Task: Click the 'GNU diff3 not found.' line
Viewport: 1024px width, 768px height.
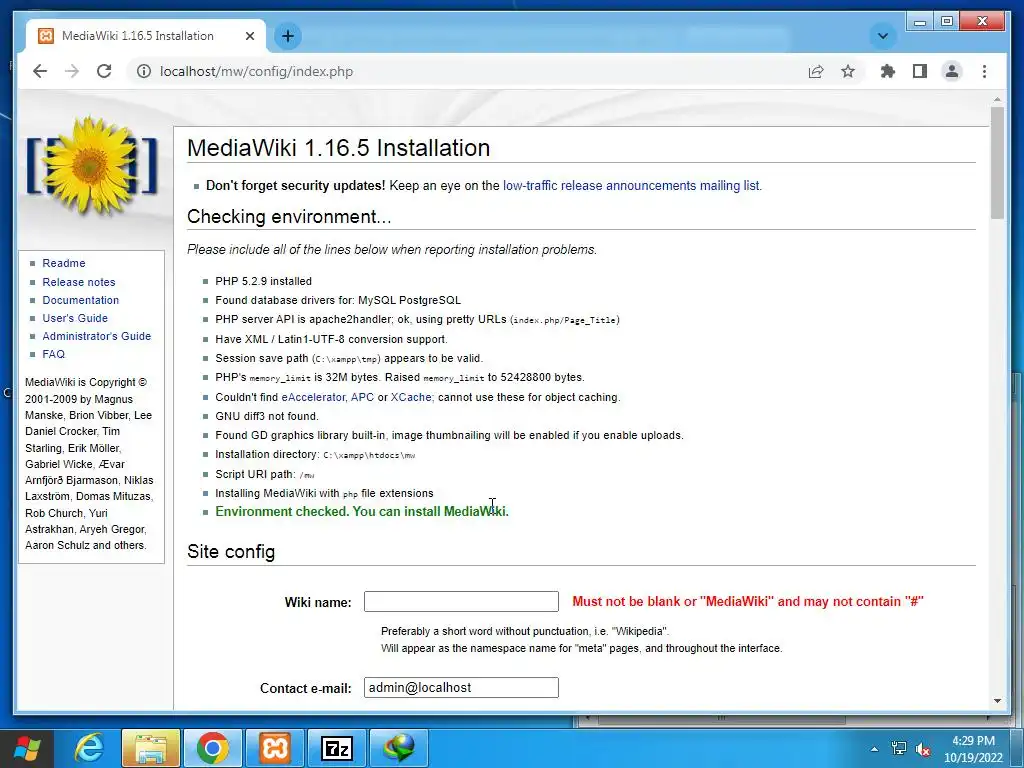Action: point(266,416)
